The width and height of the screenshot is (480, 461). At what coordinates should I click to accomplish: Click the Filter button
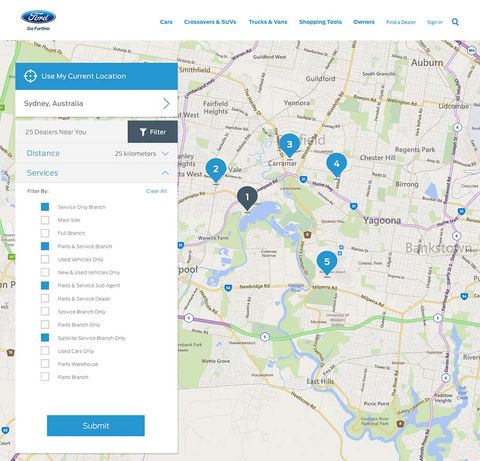[x=153, y=132]
